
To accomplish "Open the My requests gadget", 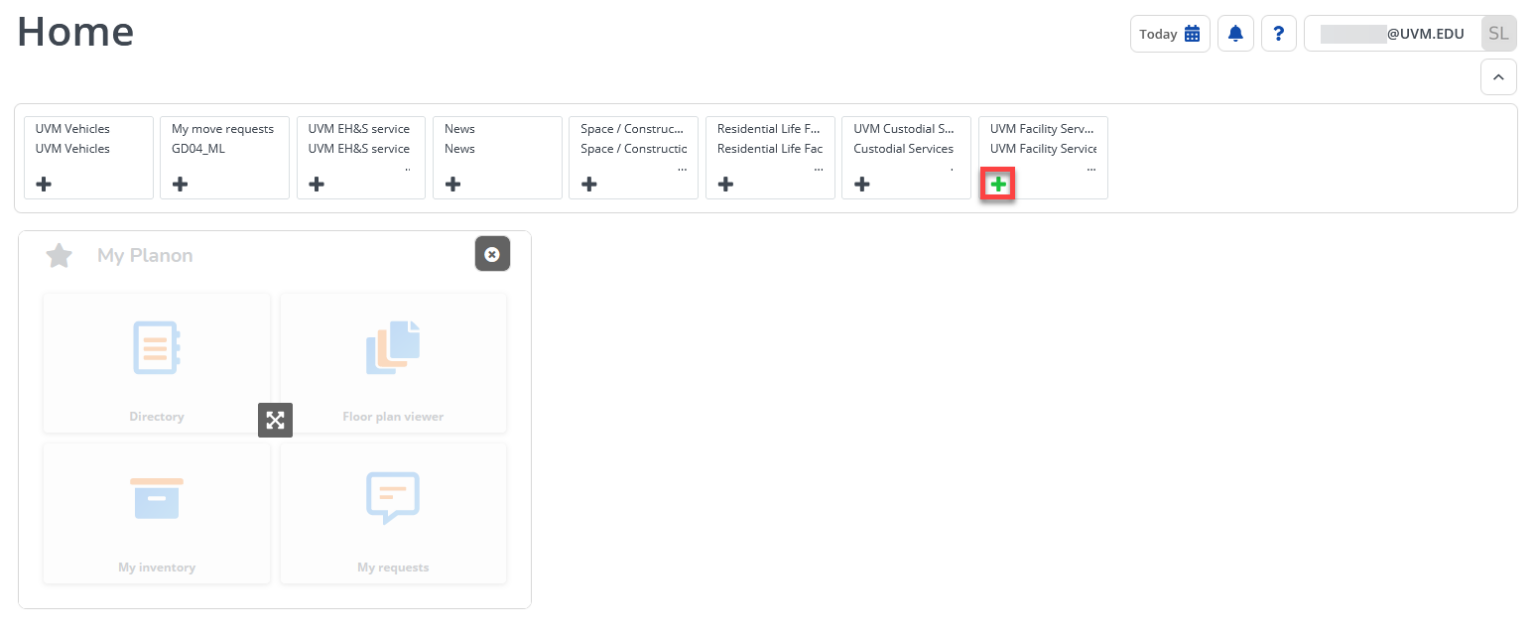I will pyautogui.click(x=393, y=513).
